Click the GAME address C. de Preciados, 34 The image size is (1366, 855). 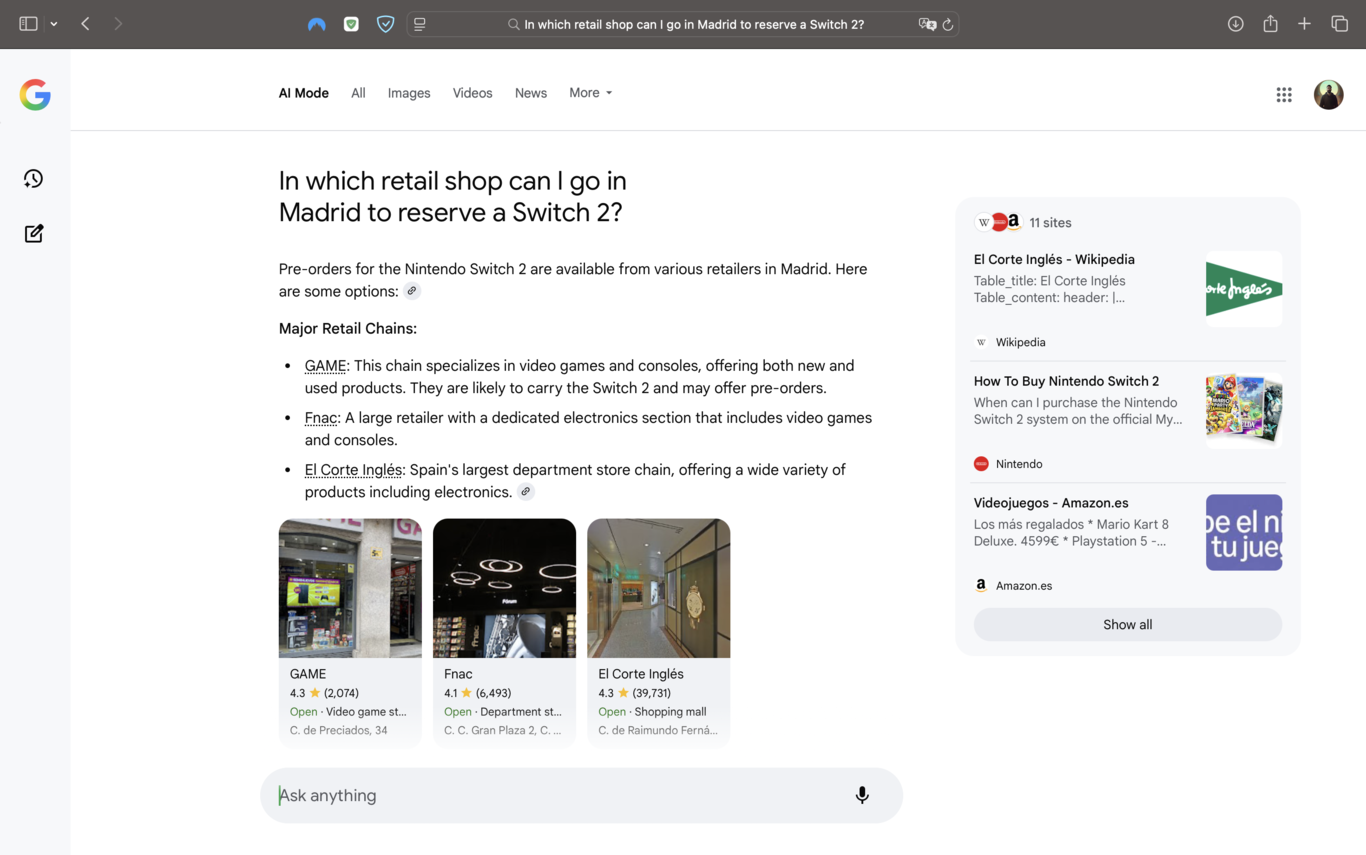tap(339, 730)
